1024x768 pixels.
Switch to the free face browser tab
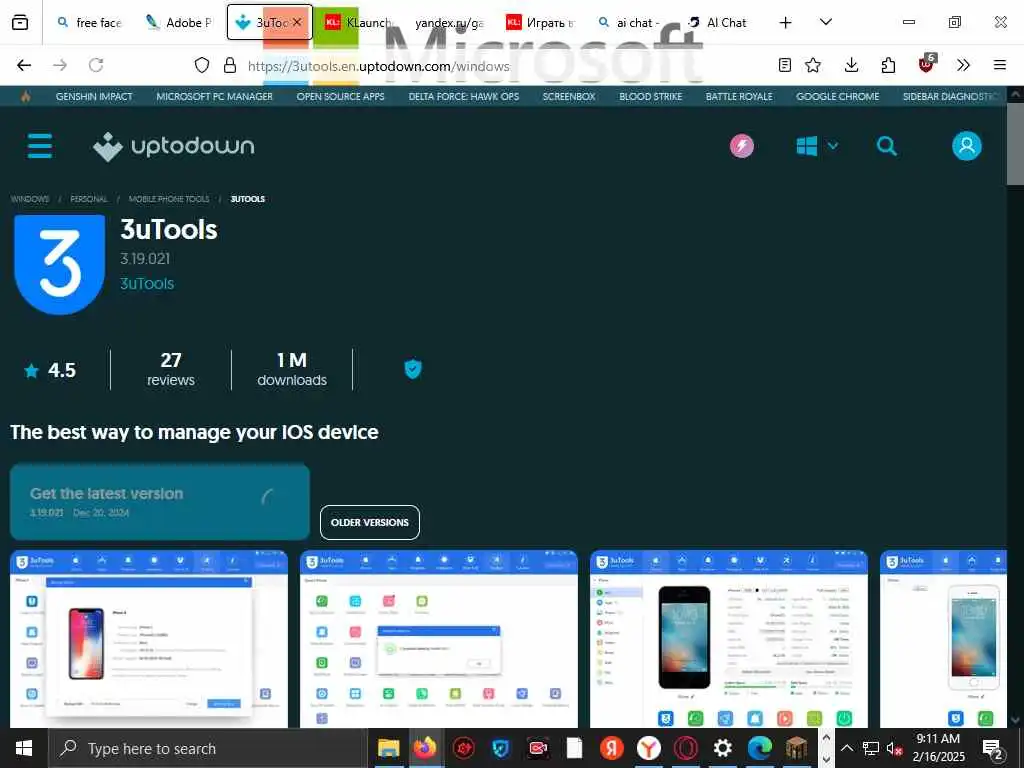pos(89,22)
